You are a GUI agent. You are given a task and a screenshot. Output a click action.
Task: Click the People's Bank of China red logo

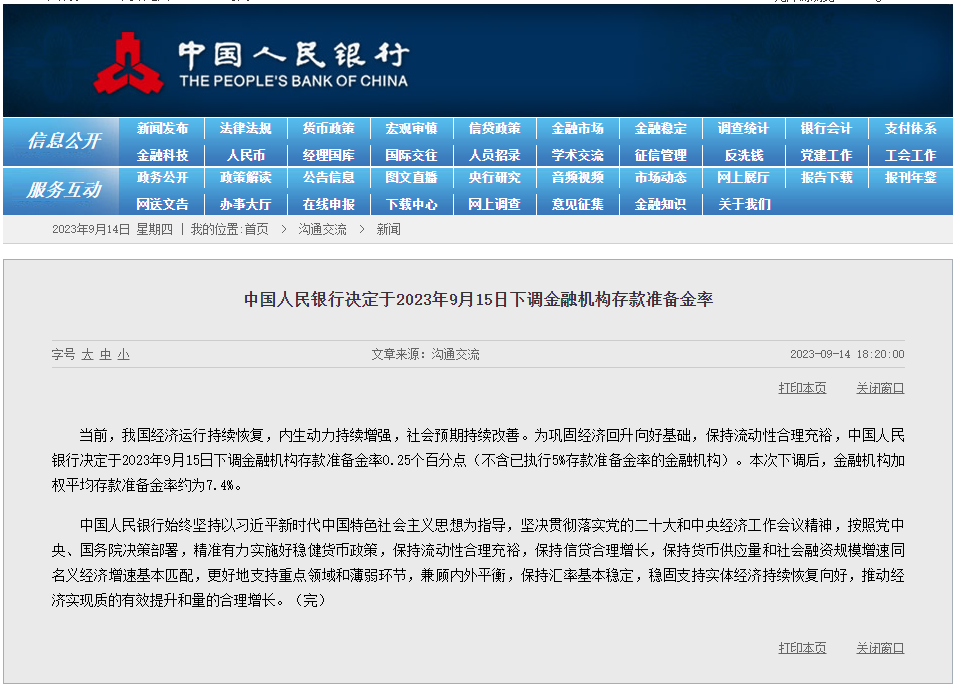click(129, 63)
